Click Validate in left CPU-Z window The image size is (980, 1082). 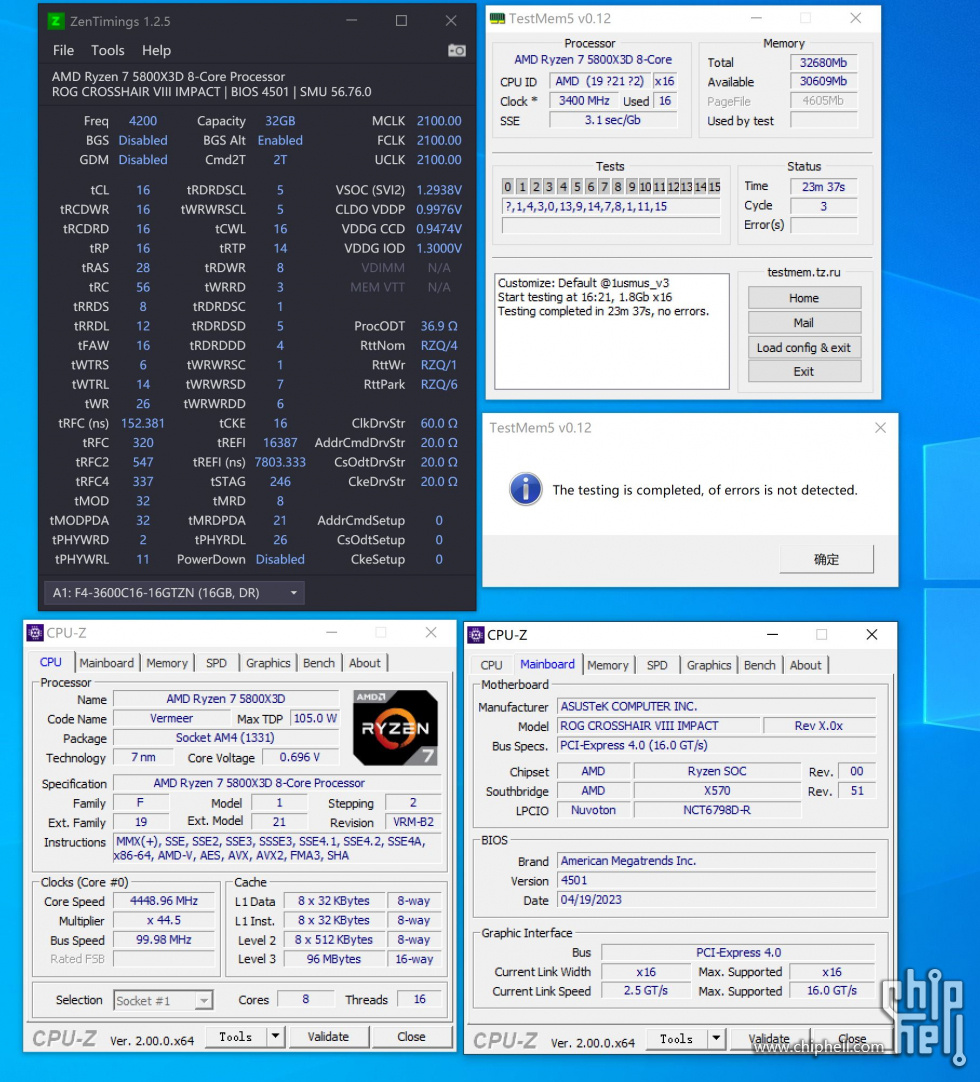pos(329,1036)
